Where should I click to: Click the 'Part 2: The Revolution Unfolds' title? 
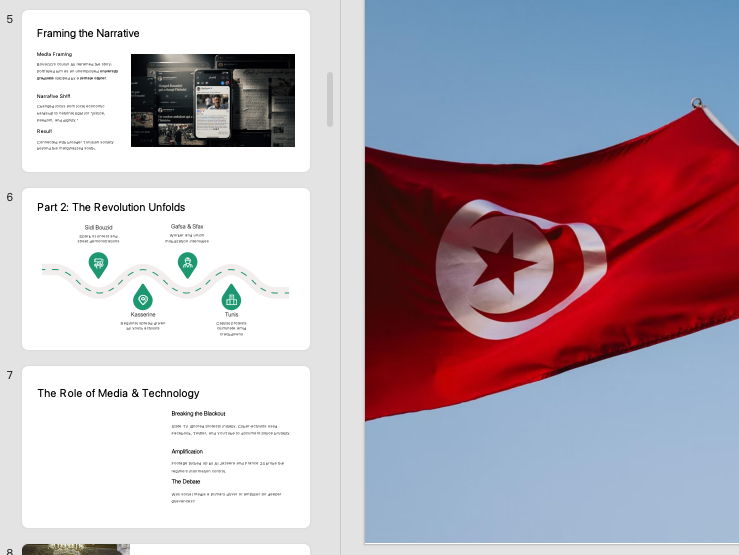click(111, 207)
